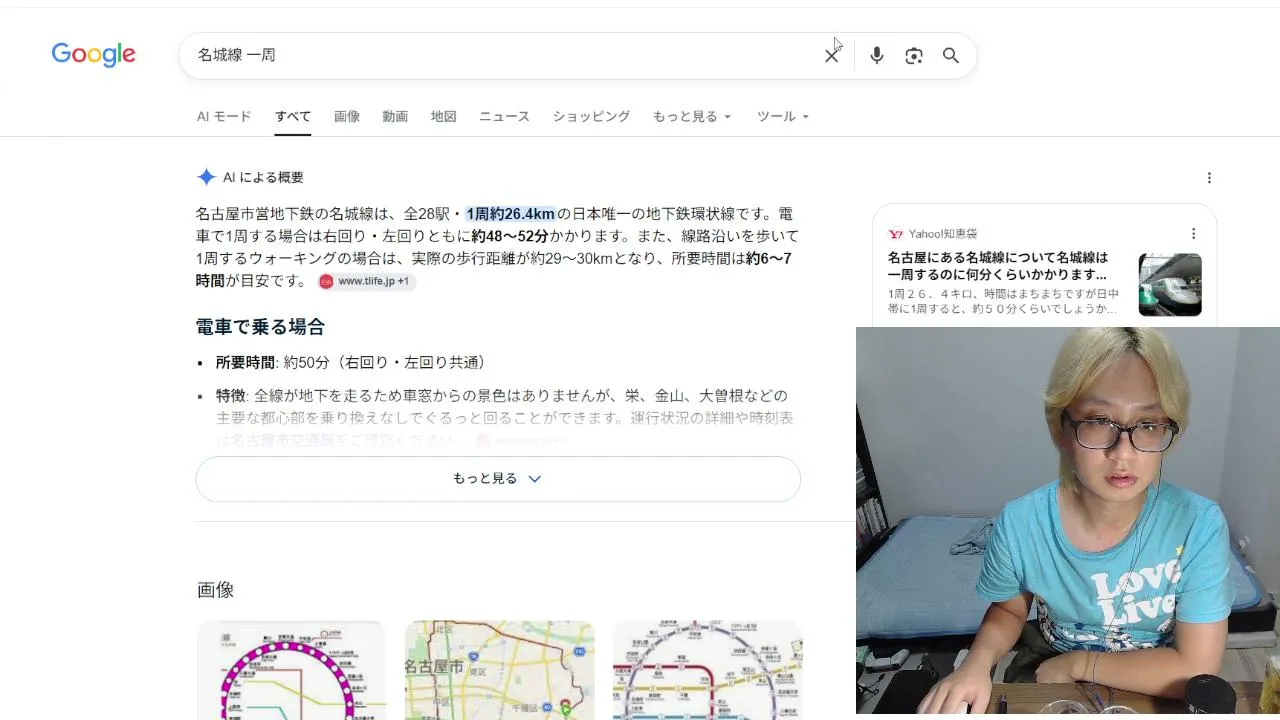Select the すべて tab
The width and height of the screenshot is (1280, 720).
pyautogui.click(x=293, y=116)
